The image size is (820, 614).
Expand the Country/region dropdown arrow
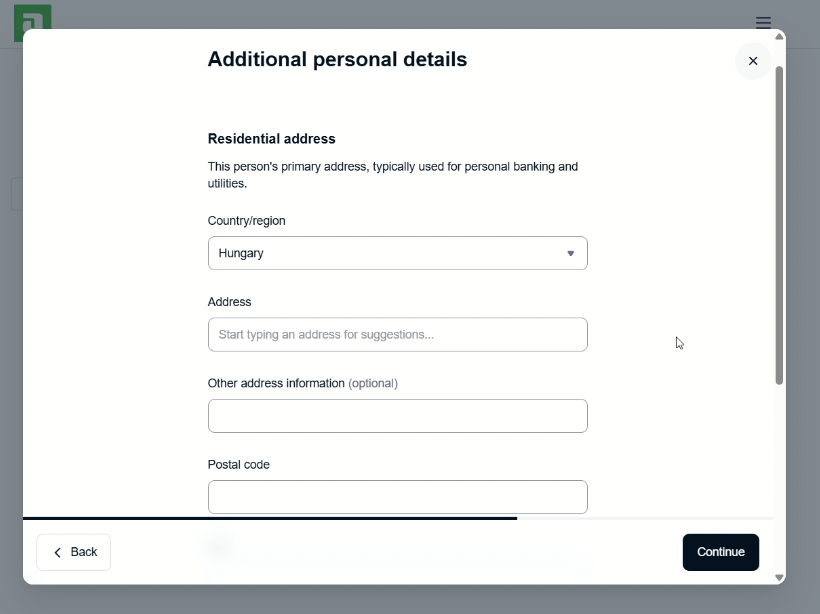point(571,254)
